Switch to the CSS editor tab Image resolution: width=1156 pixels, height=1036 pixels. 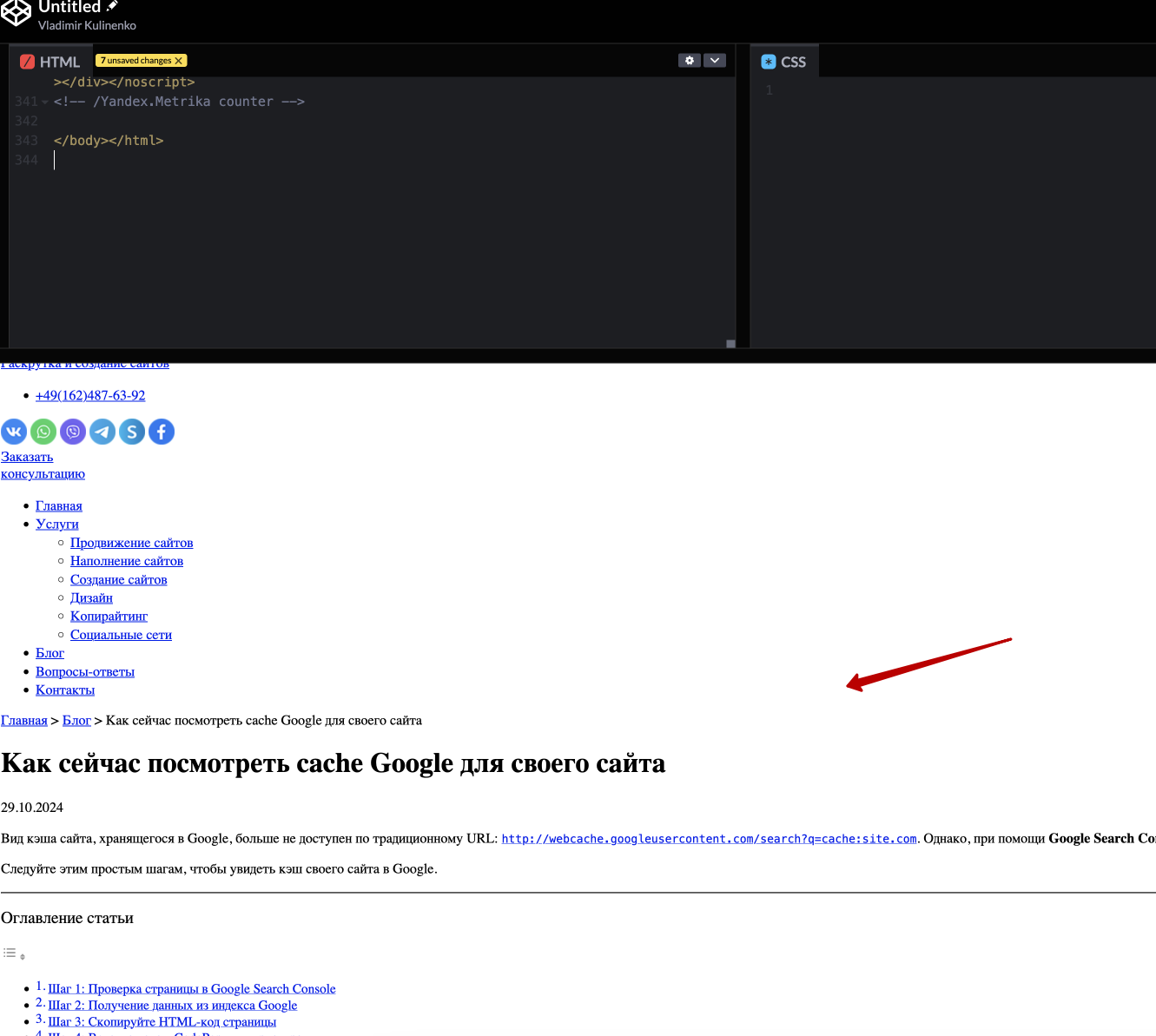point(784,63)
